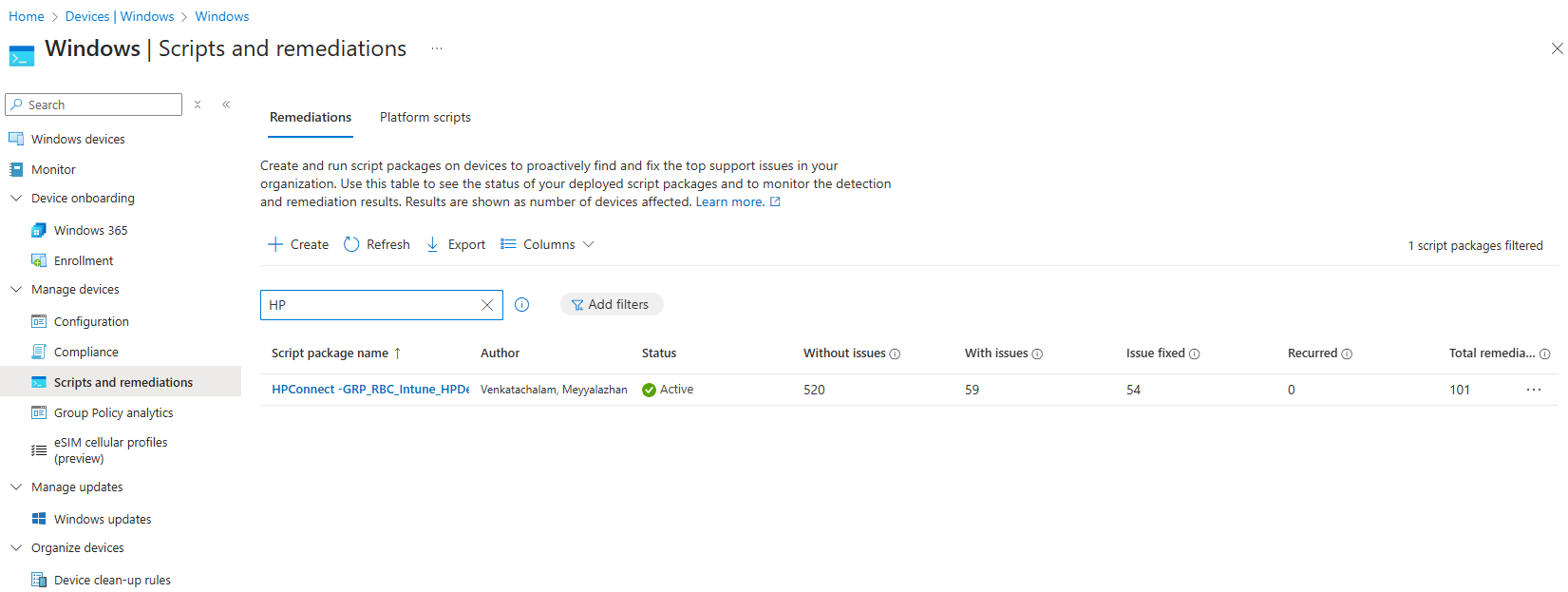Image resolution: width=1568 pixels, height=592 pixels.
Task: Collapse the Device onboarding section
Action: [16, 199]
